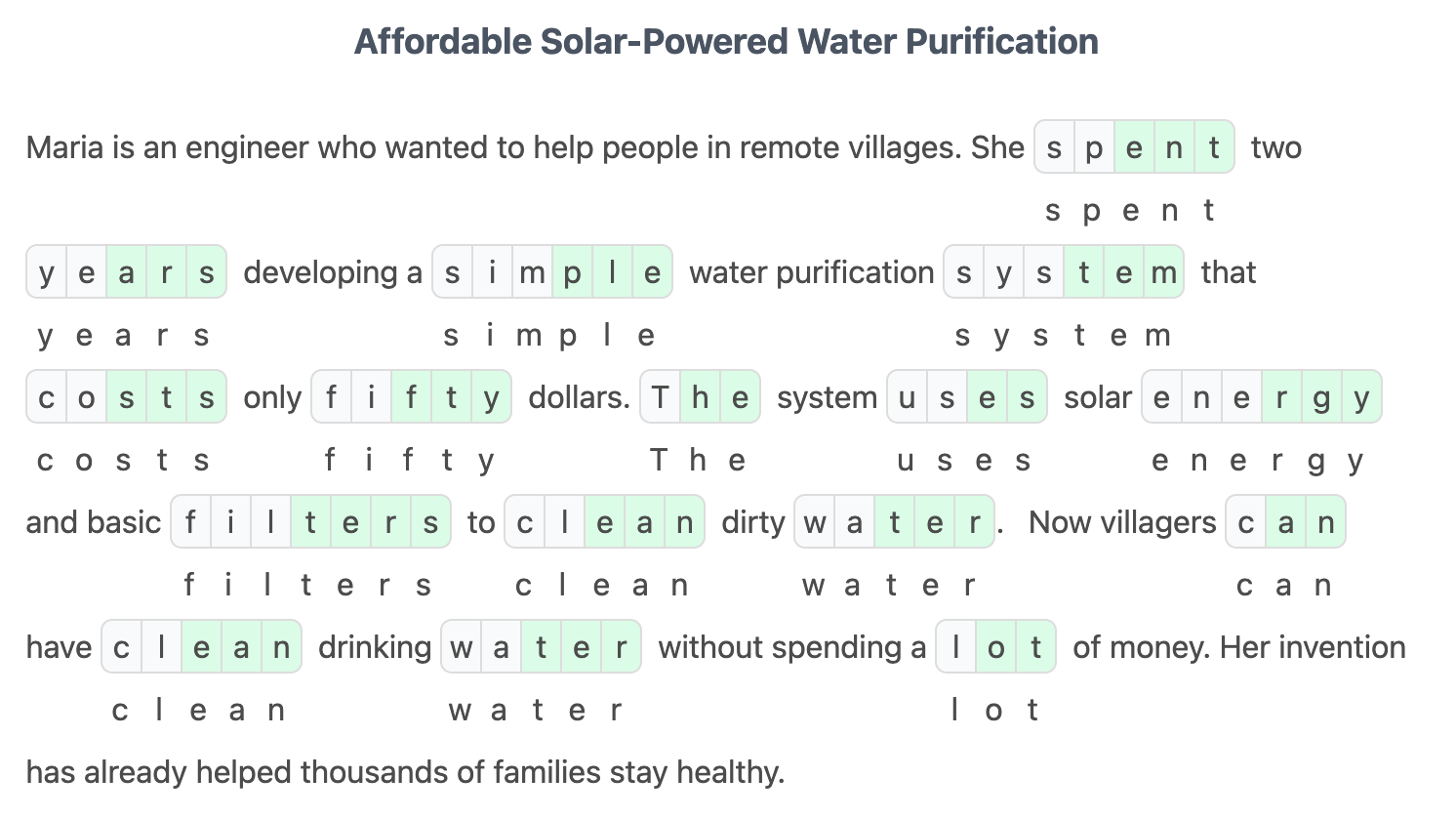Click the 'c' box of 'clean' after 'to'

click(x=525, y=522)
